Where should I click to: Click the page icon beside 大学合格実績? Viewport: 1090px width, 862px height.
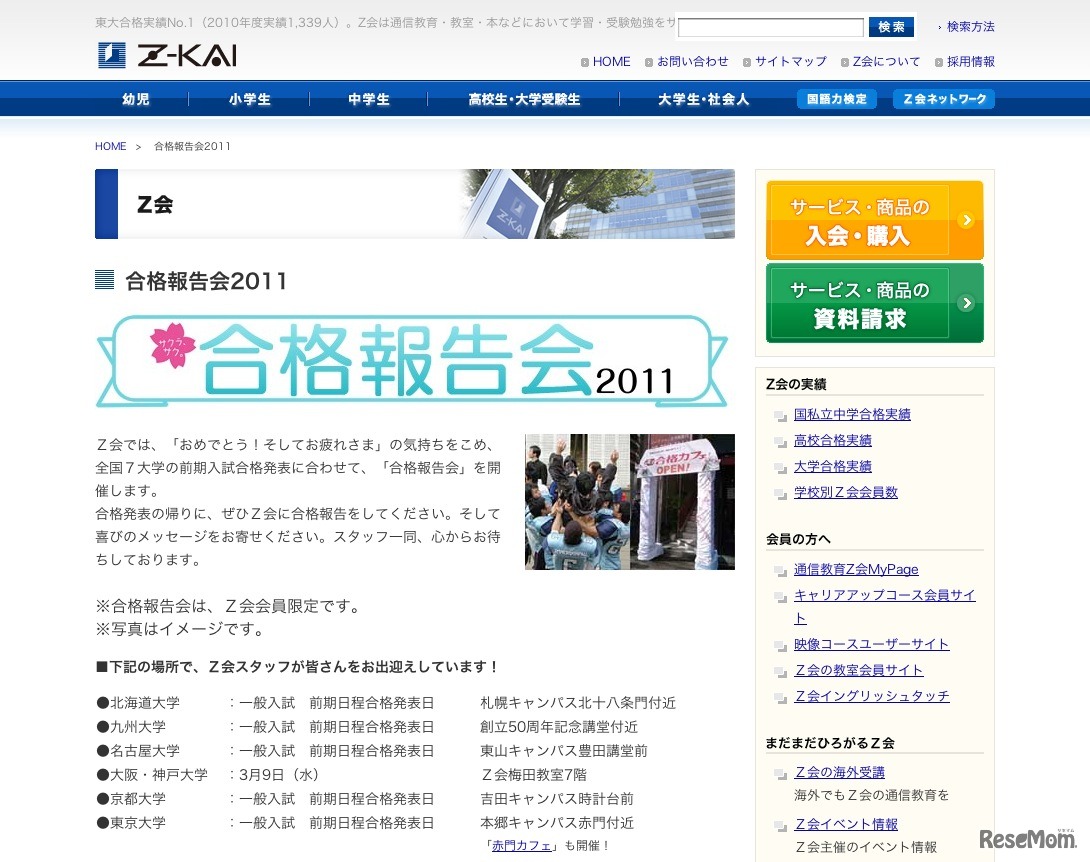tap(780, 467)
